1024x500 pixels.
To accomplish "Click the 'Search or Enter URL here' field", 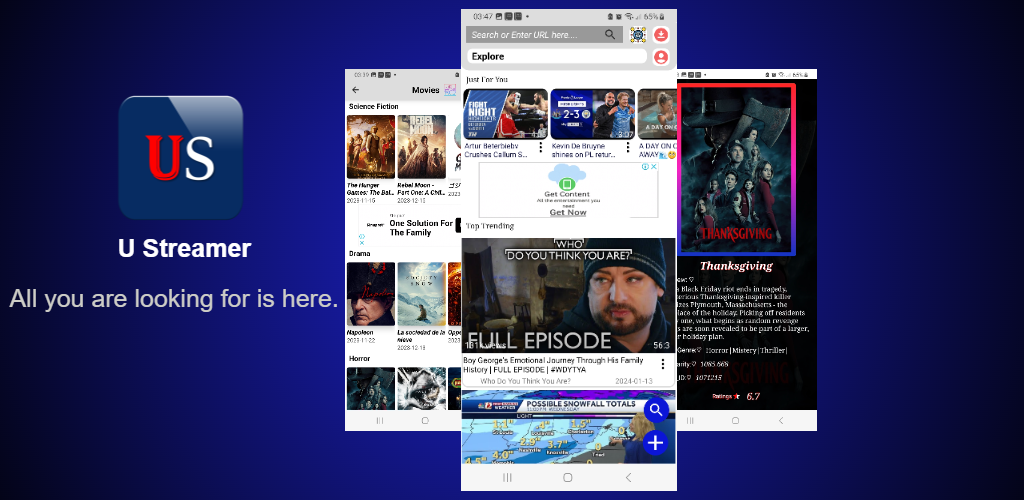I will pyautogui.click(x=544, y=35).
